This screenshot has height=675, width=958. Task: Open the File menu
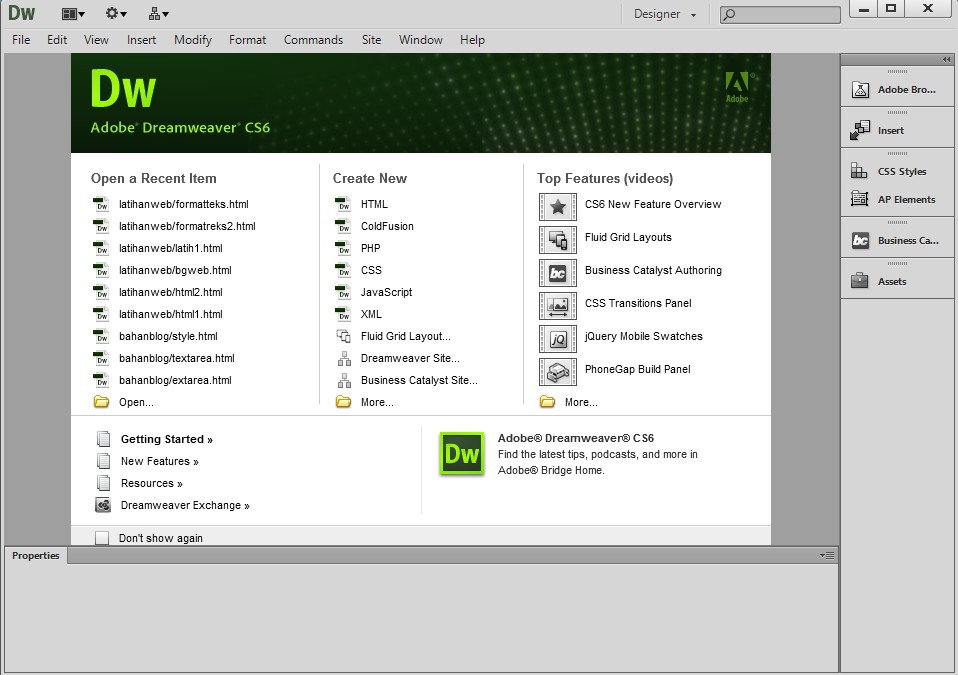point(21,40)
